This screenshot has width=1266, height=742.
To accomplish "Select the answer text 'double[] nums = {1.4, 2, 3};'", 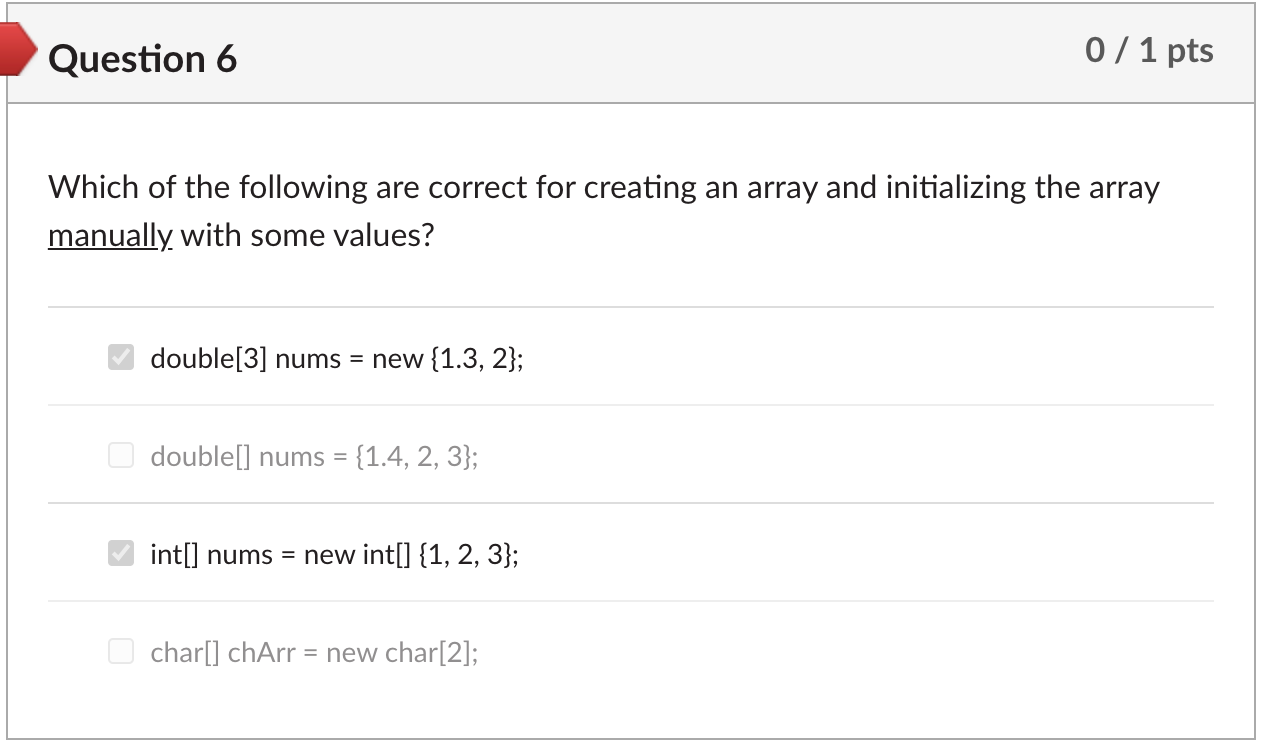I will [314, 457].
